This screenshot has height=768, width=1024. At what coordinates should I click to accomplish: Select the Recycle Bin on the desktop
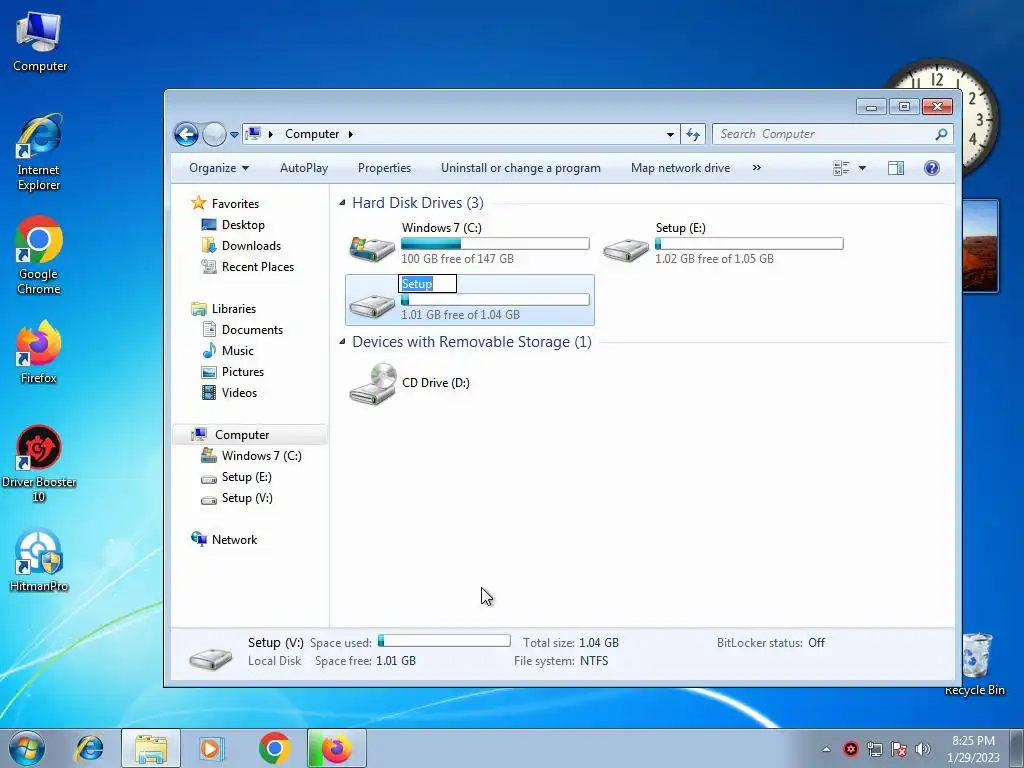pyautogui.click(x=976, y=664)
